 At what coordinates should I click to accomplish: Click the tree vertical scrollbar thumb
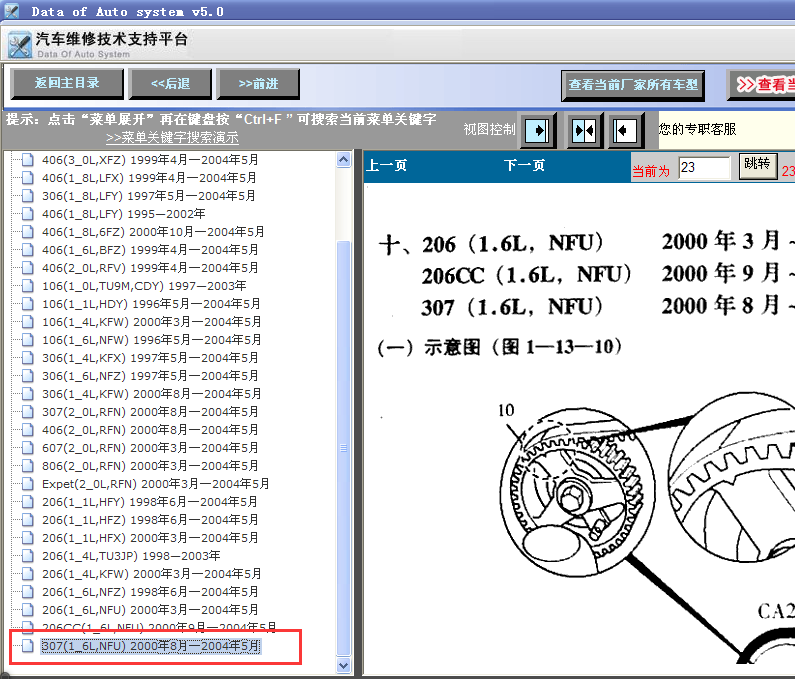pos(344,448)
